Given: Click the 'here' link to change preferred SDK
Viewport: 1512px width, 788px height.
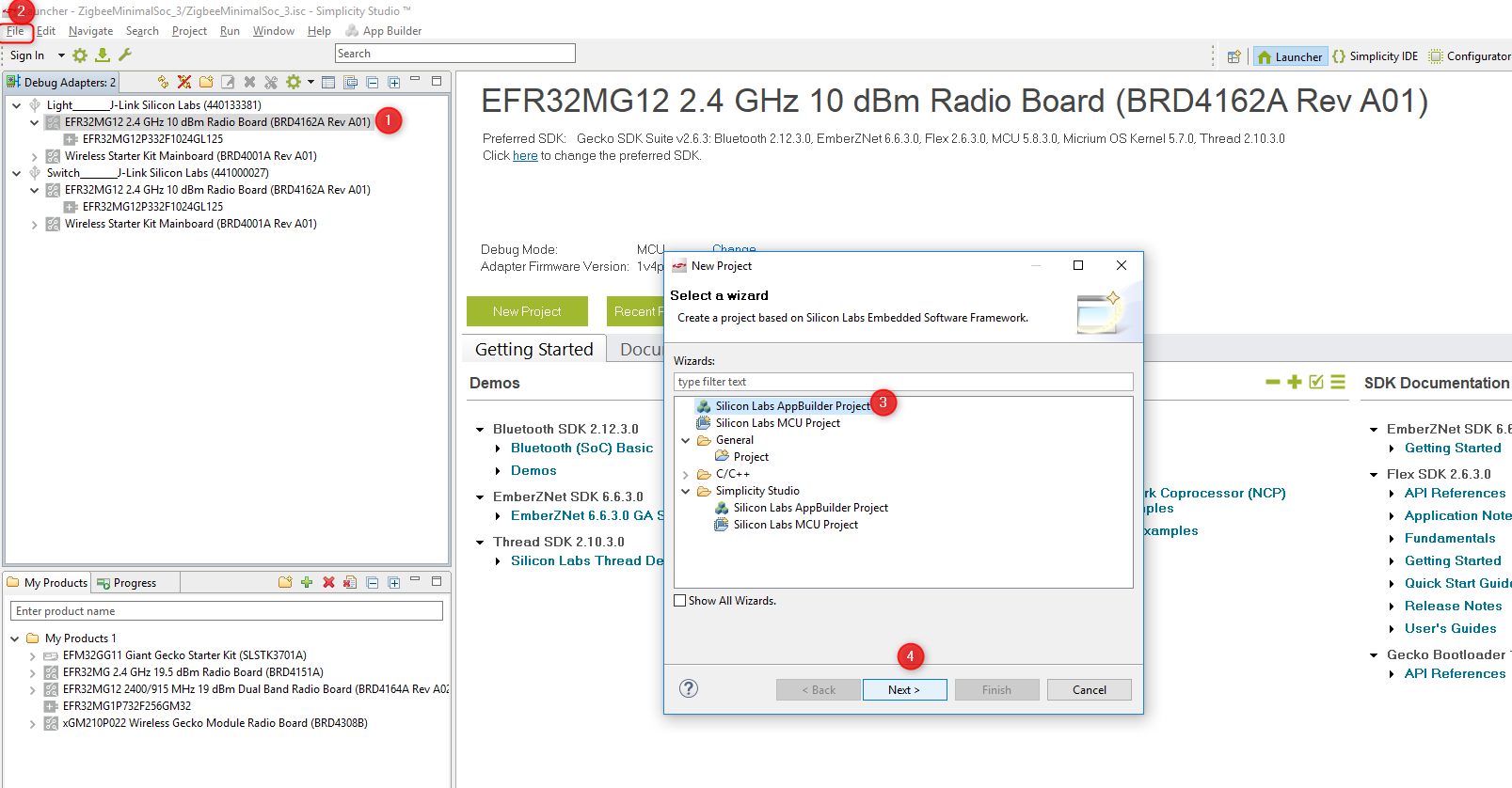Looking at the screenshot, I should click(525, 156).
